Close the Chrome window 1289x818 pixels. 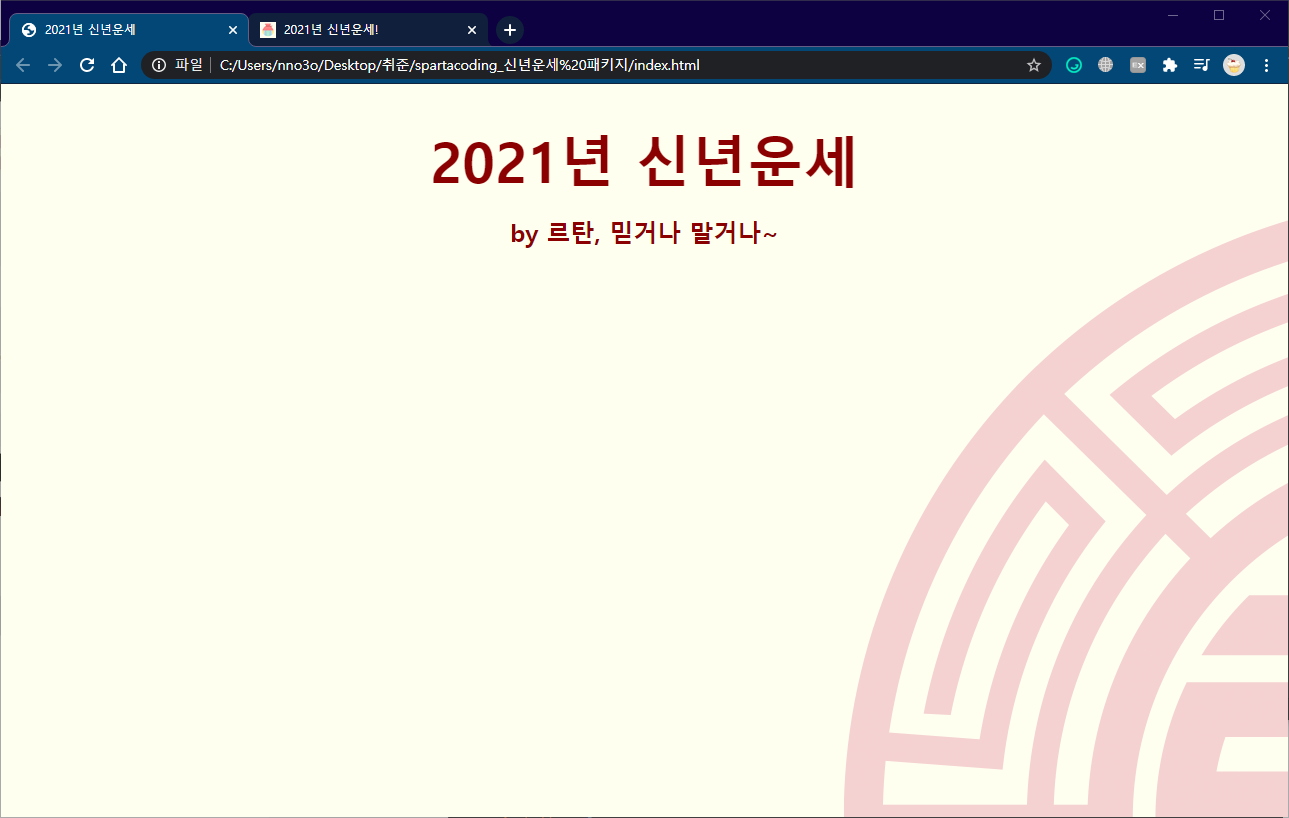click(1264, 14)
